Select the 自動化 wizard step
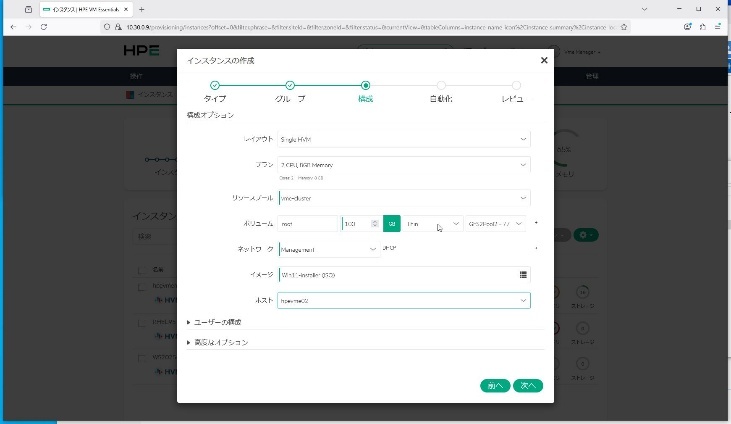 (x=441, y=86)
